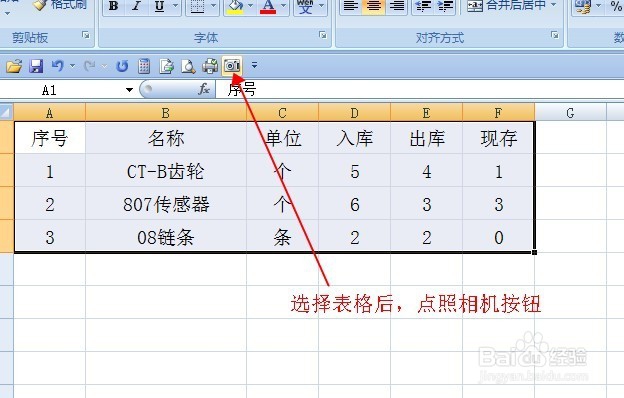The image size is (624, 398).
Task: Select column B header
Action: click(166, 113)
